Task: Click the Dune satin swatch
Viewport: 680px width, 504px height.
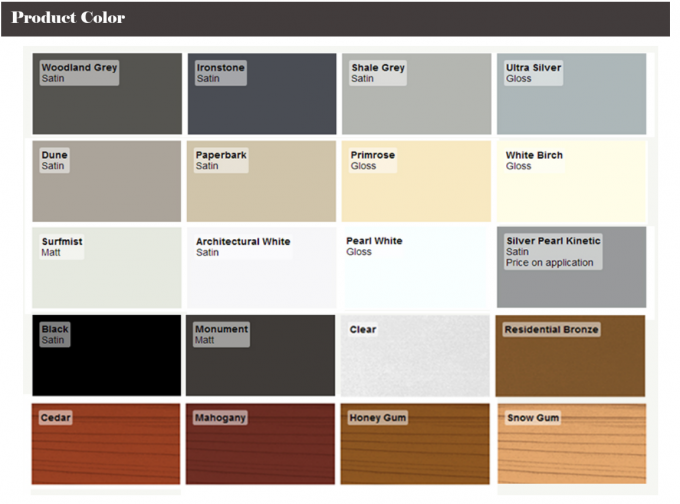Action: [x=107, y=181]
